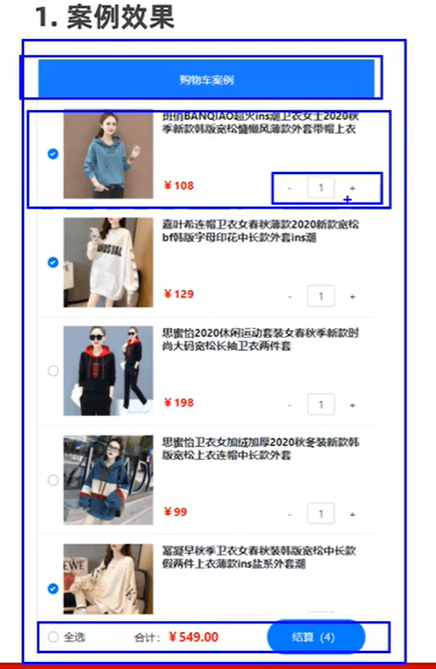Viewport: 436px width, 669px height.
Task: Click the 购物车案例 blue header bar
Action: (206, 79)
